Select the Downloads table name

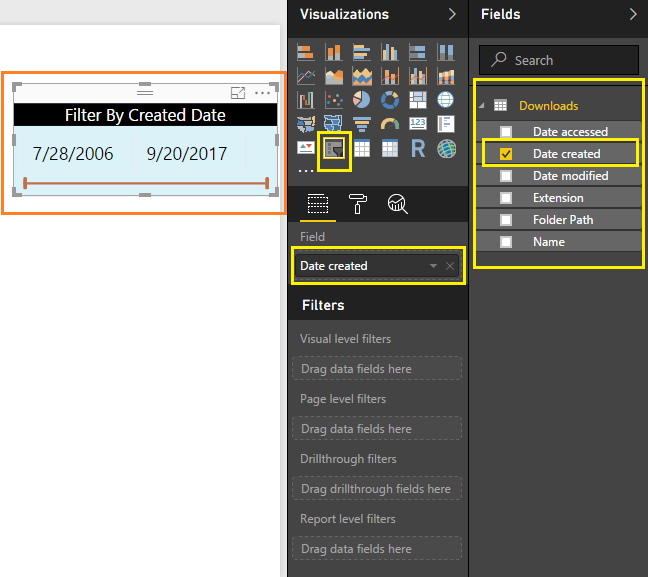548,106
